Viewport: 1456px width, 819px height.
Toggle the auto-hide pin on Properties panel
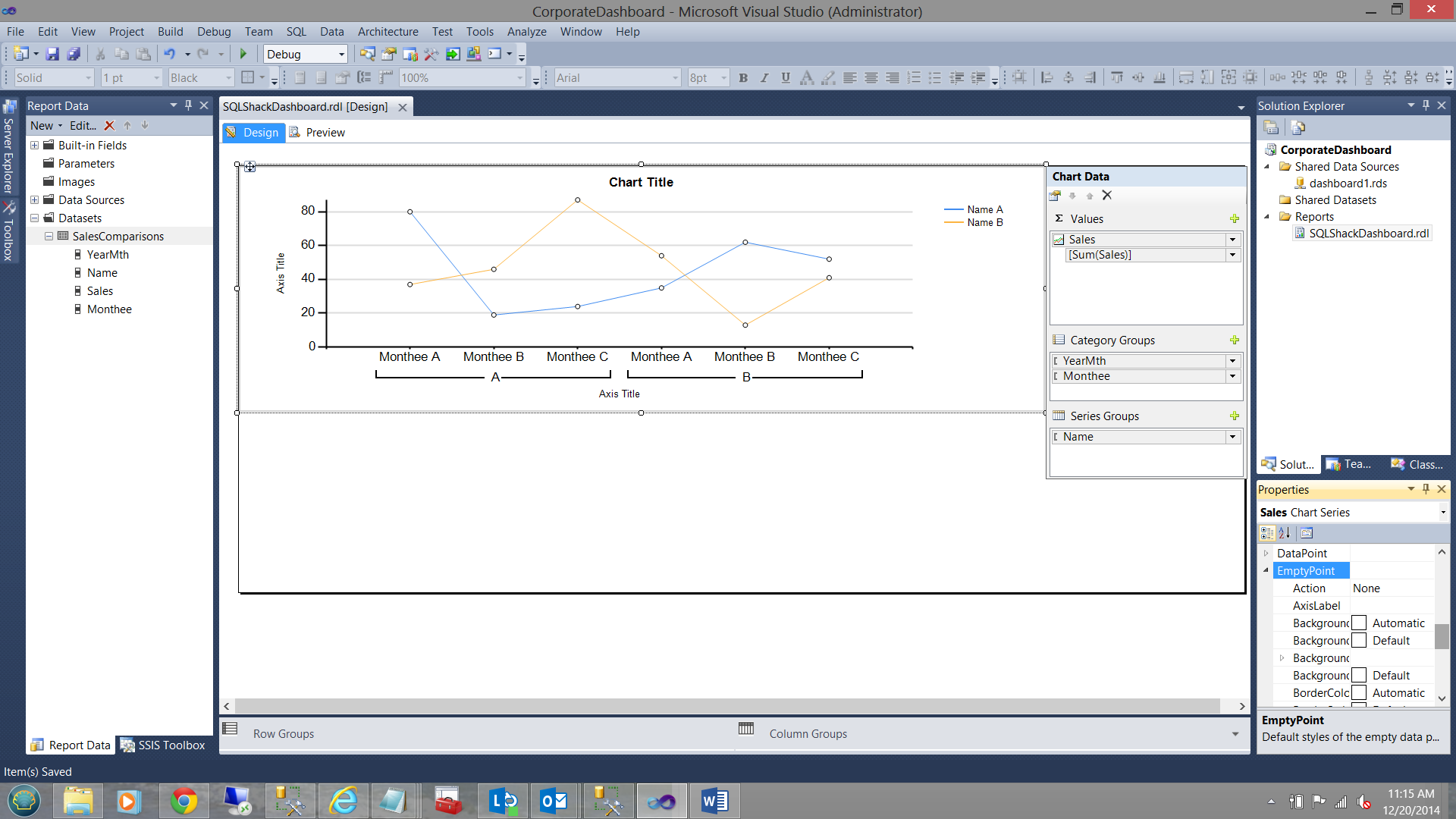1426,489
